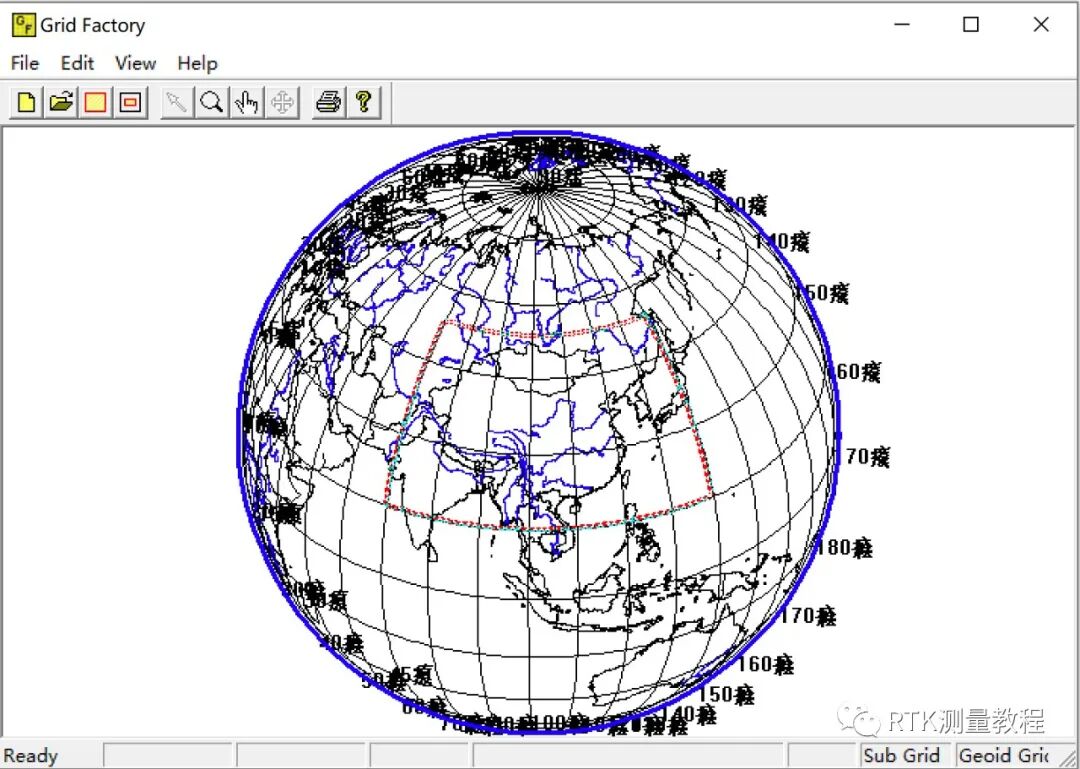Choose the arrow pointer tool
Image resolution: width=1080 pixels, height=769 pixels.
tap(177, 103)
